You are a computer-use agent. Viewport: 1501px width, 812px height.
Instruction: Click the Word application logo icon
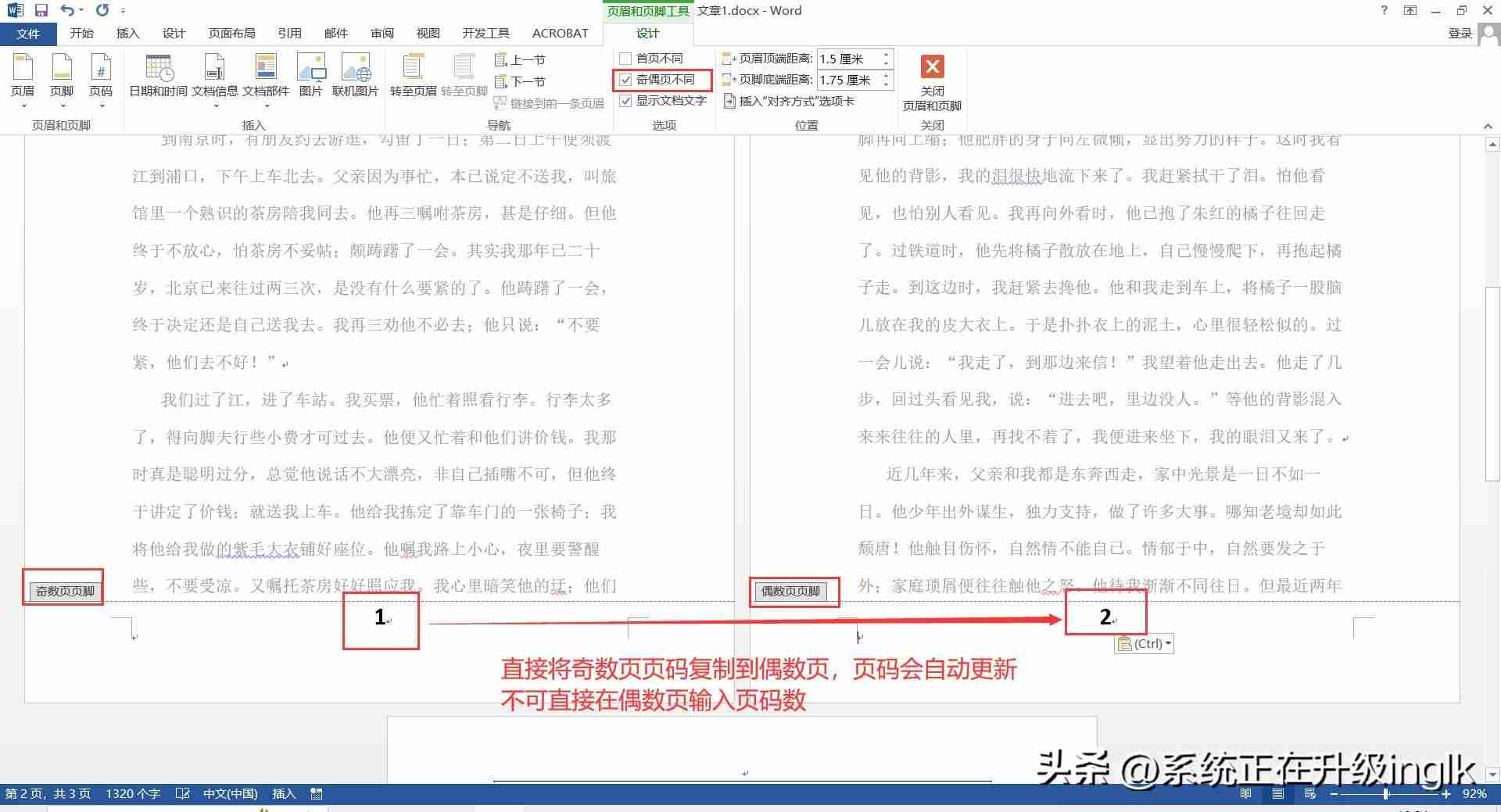pyautogui.click(x=14, y=10)
